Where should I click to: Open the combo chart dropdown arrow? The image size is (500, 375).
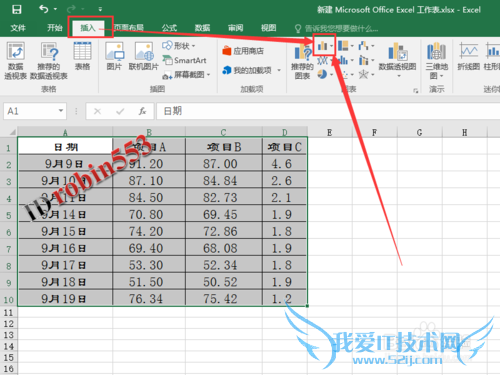pyautogui.click(x=373, y=60)
